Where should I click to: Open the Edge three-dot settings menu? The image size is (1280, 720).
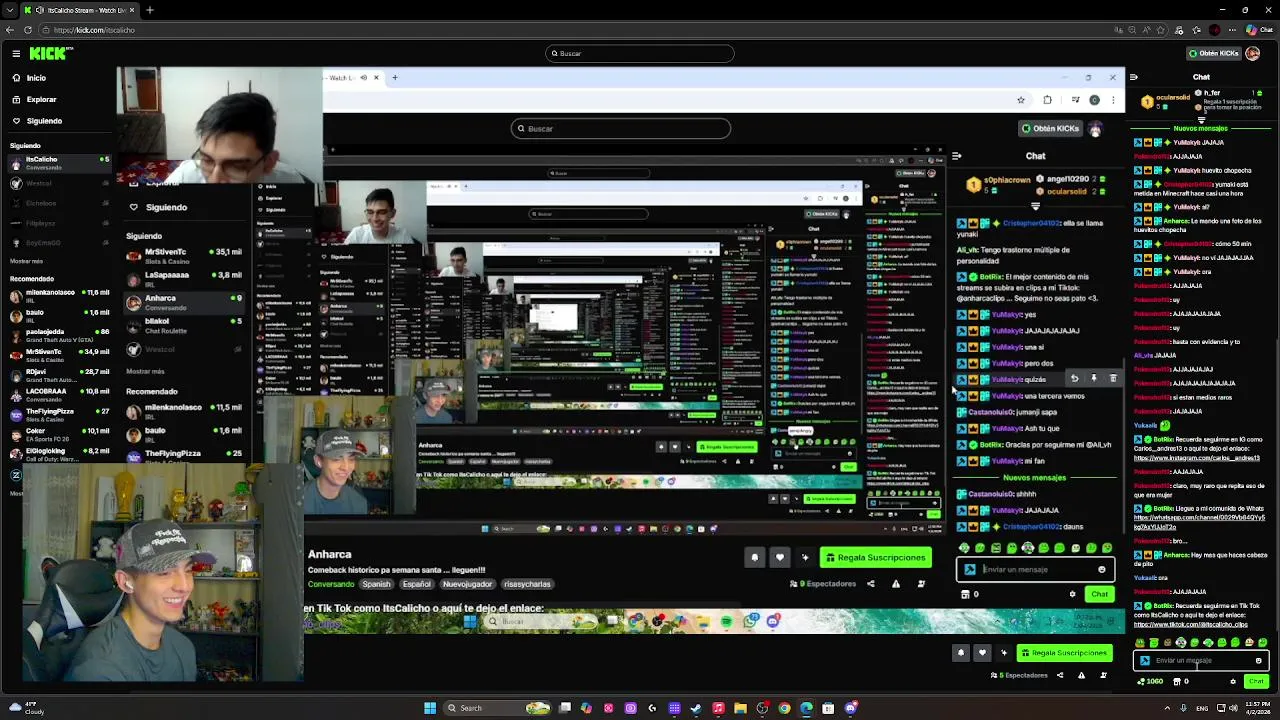[x=1234, y=30]
